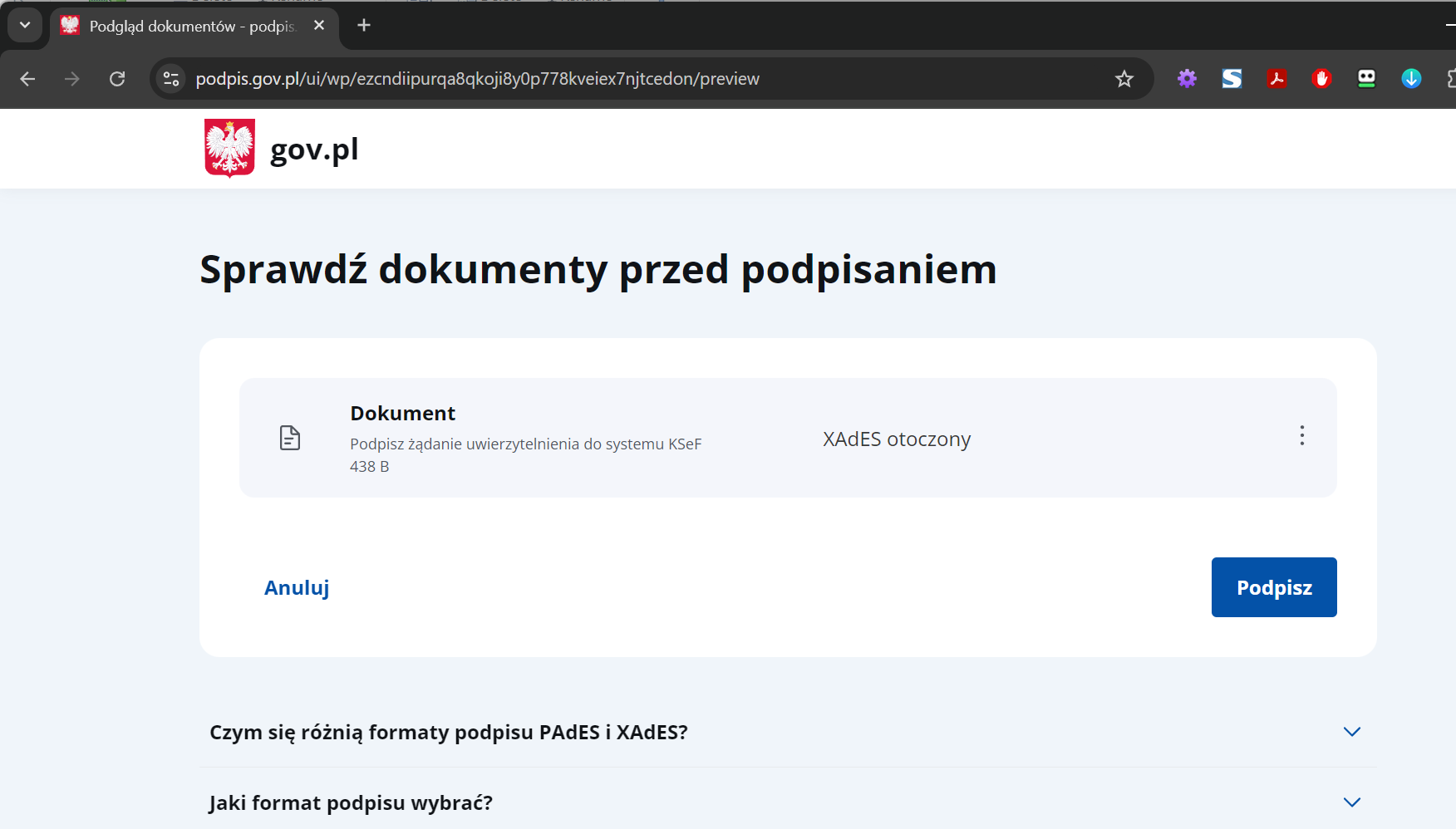Go back to the previous page
This screenshot has height=829, width=1456.
[27, 79]
